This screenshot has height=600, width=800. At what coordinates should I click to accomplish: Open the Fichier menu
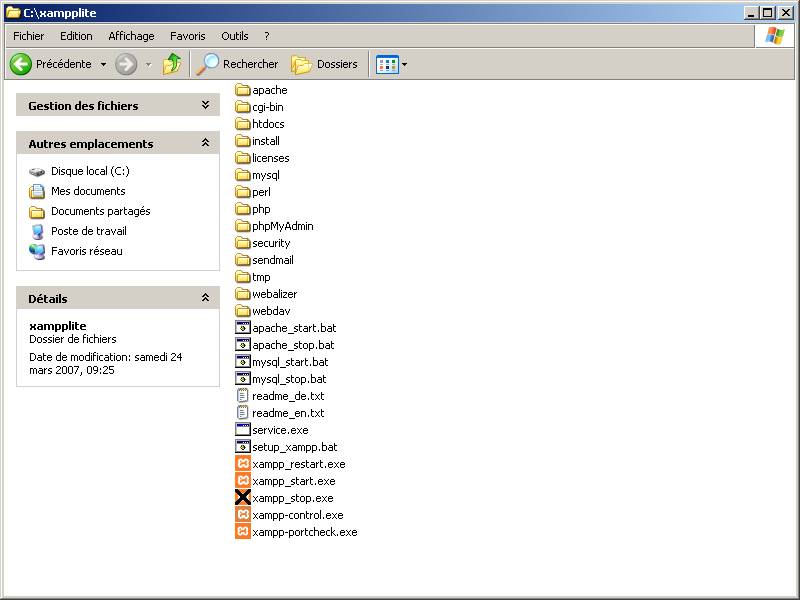(29, 36)
